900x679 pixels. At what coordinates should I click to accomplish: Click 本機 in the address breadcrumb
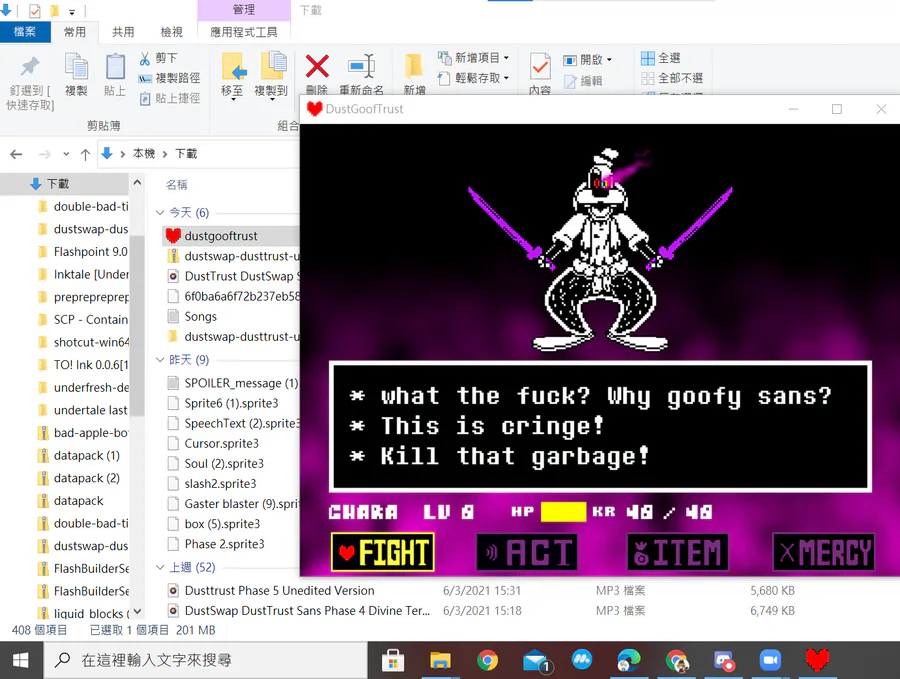coord(144,154)
